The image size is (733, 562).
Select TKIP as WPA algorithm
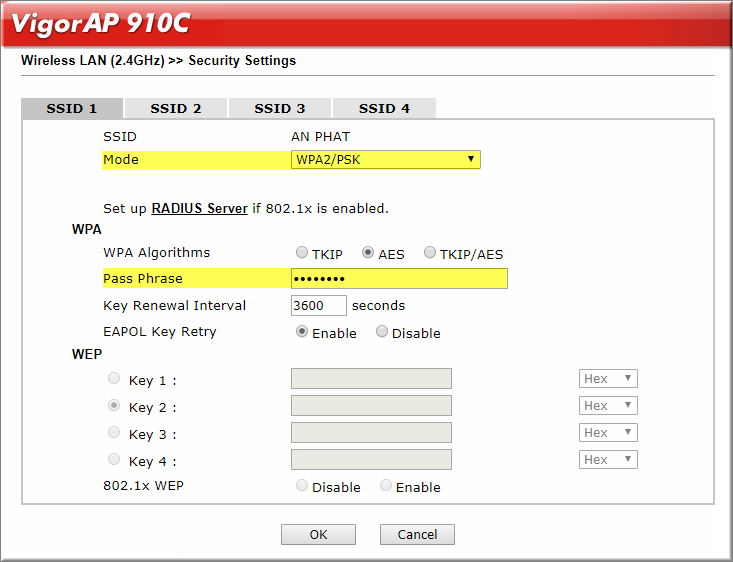click(302, 252)
